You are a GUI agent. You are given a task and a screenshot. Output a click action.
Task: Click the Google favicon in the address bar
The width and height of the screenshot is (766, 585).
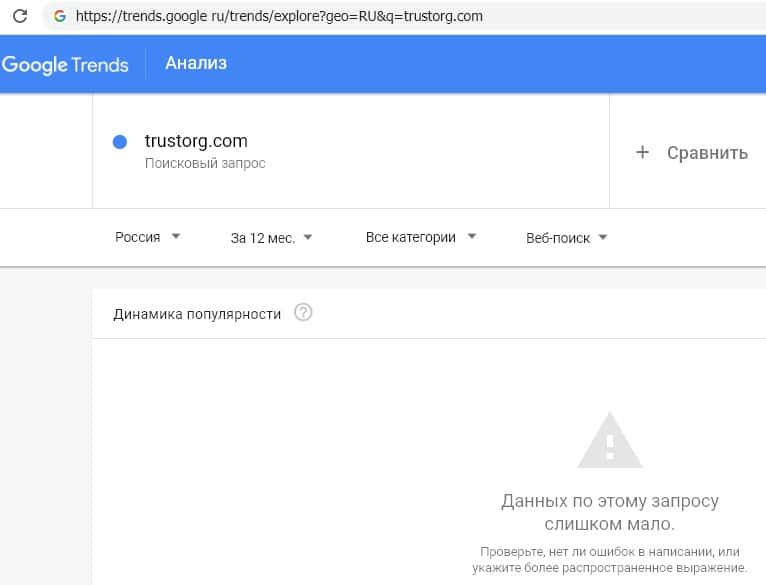60,16
